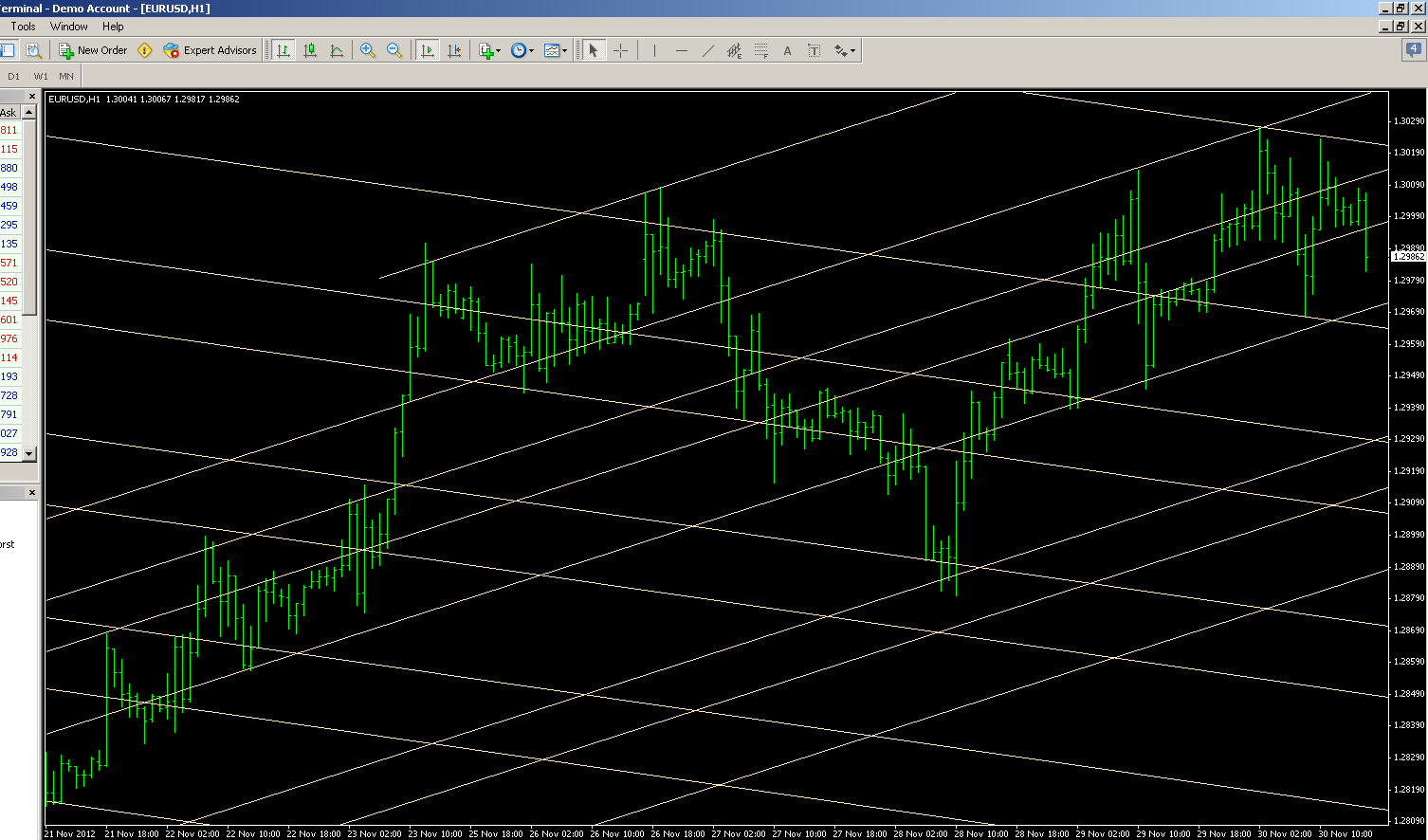Click the notification balloon icon with 4
This screenshot has height=840, width=1428.
pos(1412,50)
